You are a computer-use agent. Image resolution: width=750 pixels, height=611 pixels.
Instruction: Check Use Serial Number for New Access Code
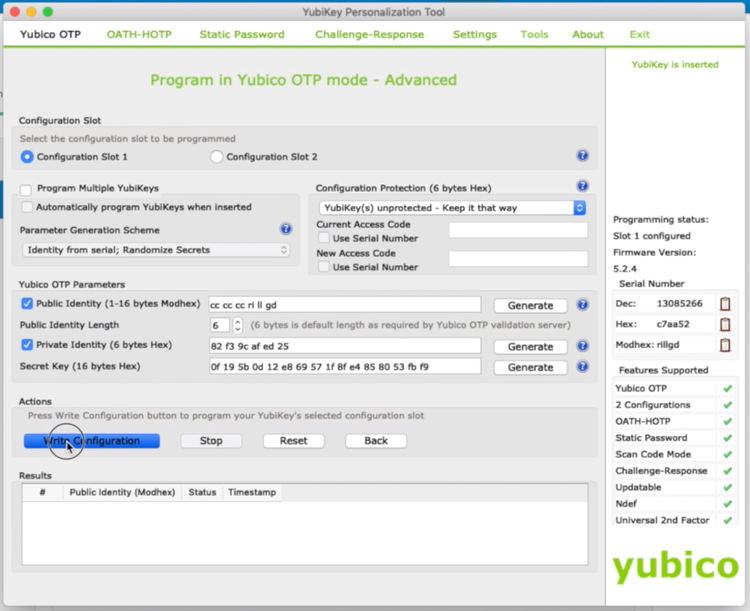pyautogui.click(x=324, y=267)
